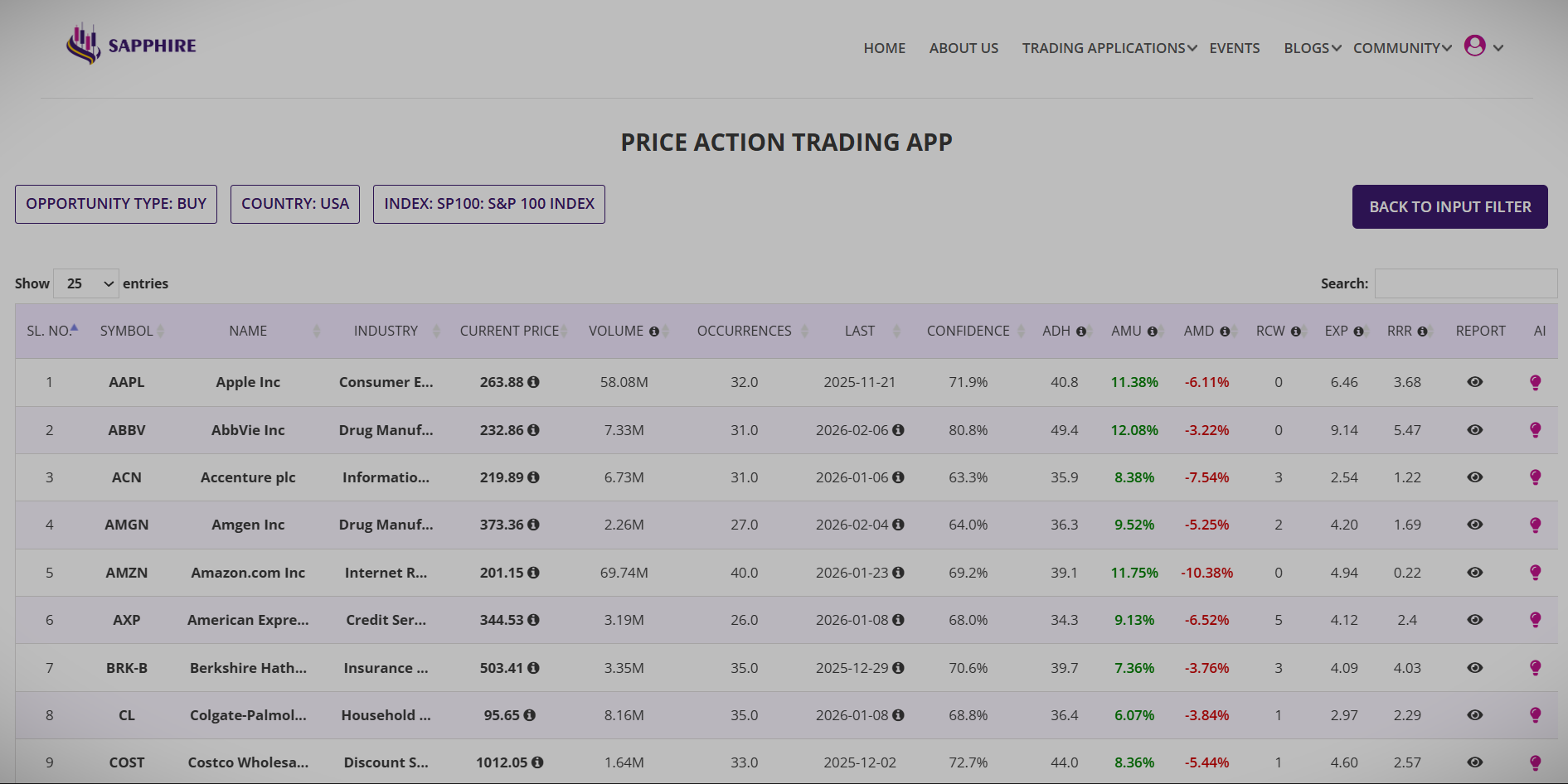This screenshot has width=1568, height=784.
Task: Click the info icon next to AMZN's last date
Action: click(x=899, y=573)
